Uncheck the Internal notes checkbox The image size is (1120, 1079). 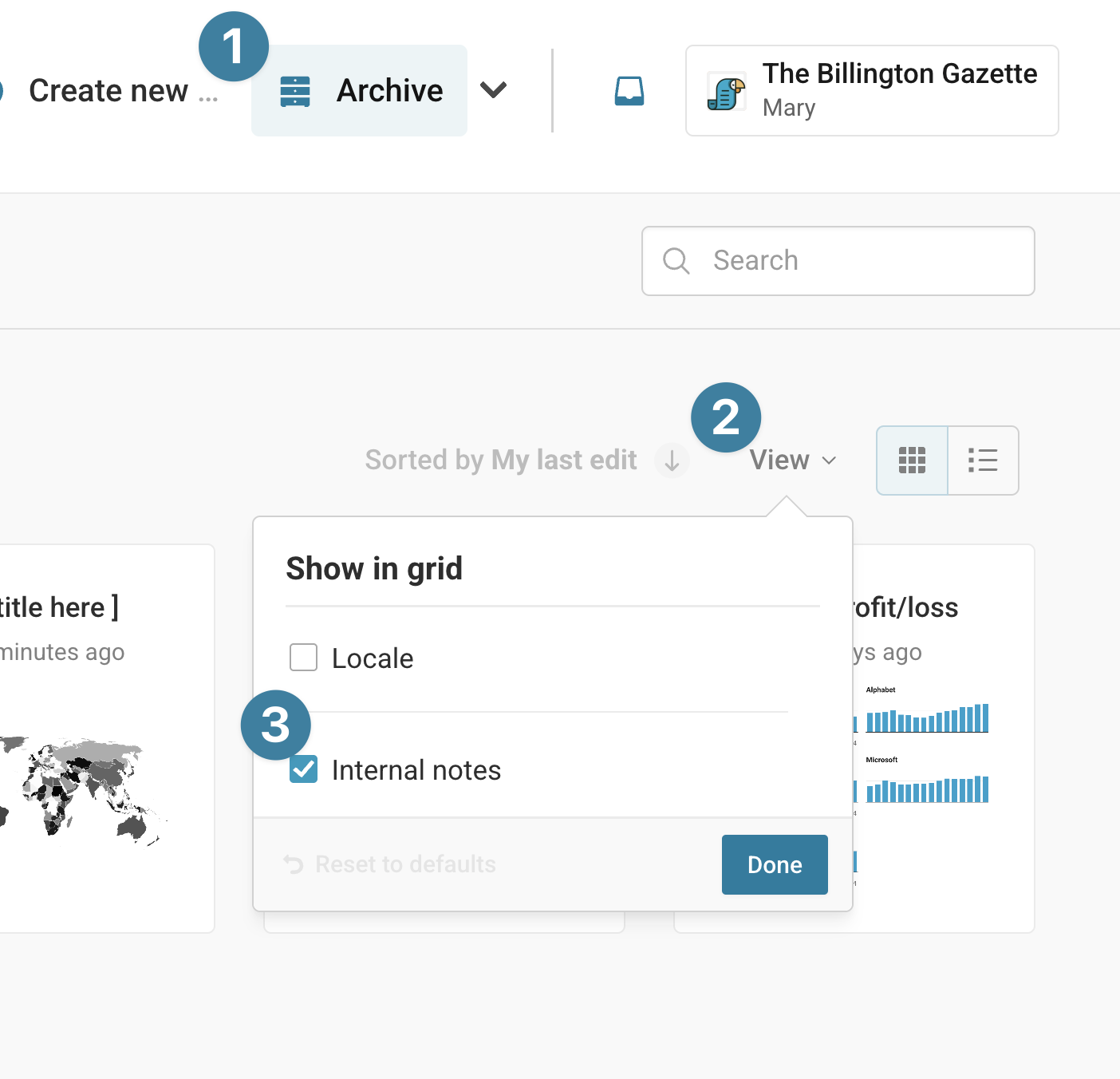click(x=303, y=769)
